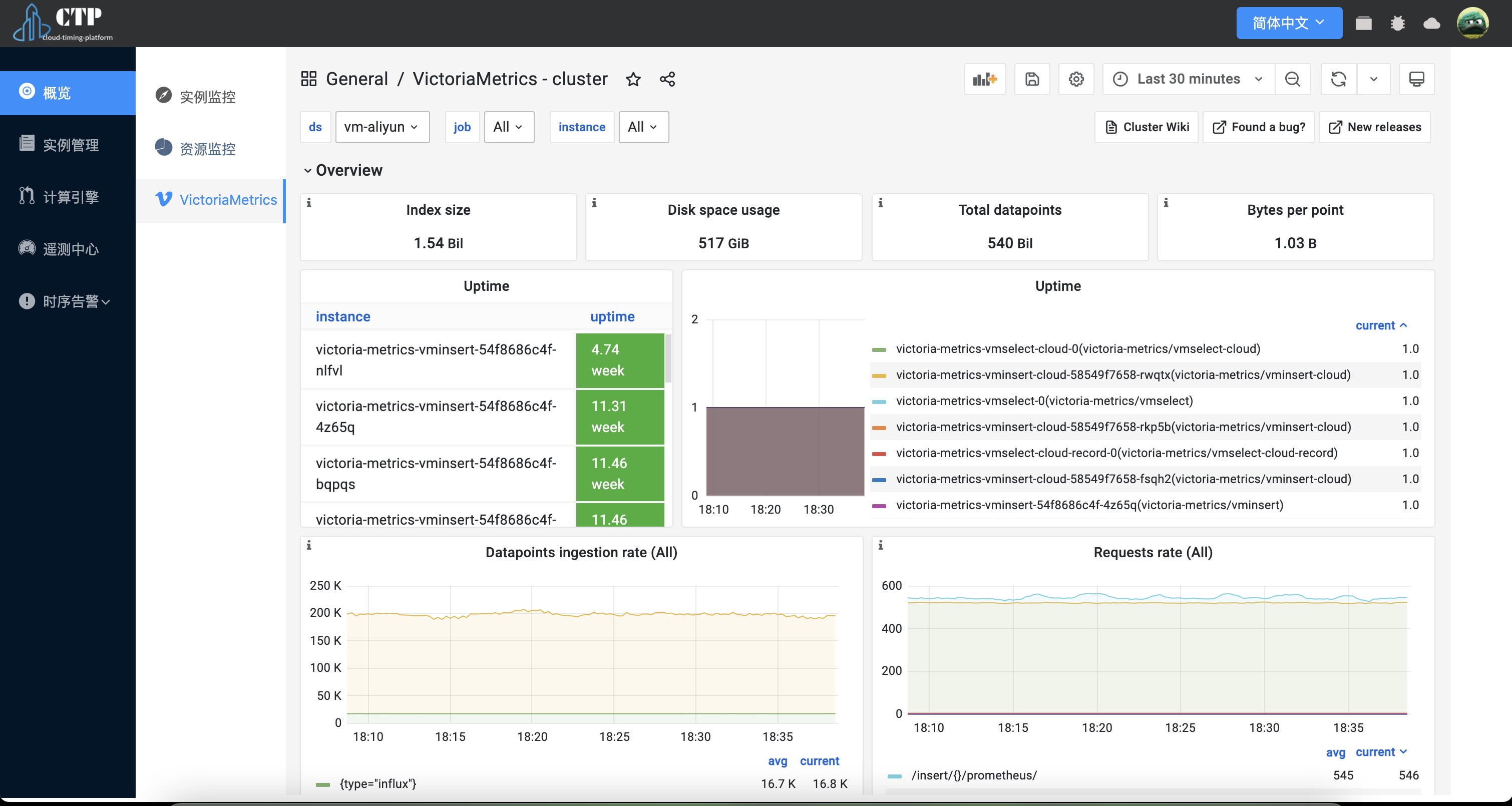Click Datapoints ingestion rate (All) panel title
Screen dimensions: 1512x806
[x=581, y=552]
